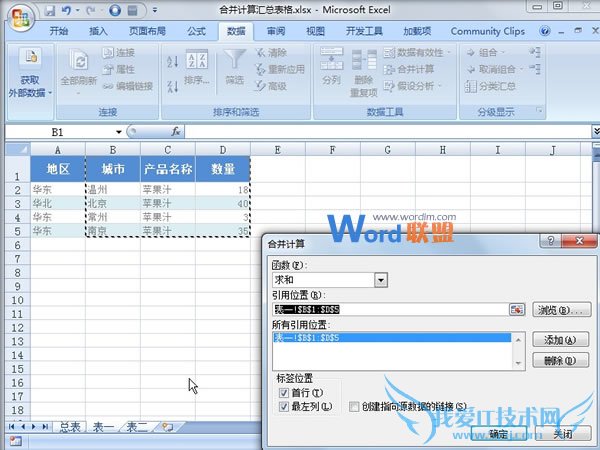
Task: Sort ascending A to Z icon
Action: point(172,61)
